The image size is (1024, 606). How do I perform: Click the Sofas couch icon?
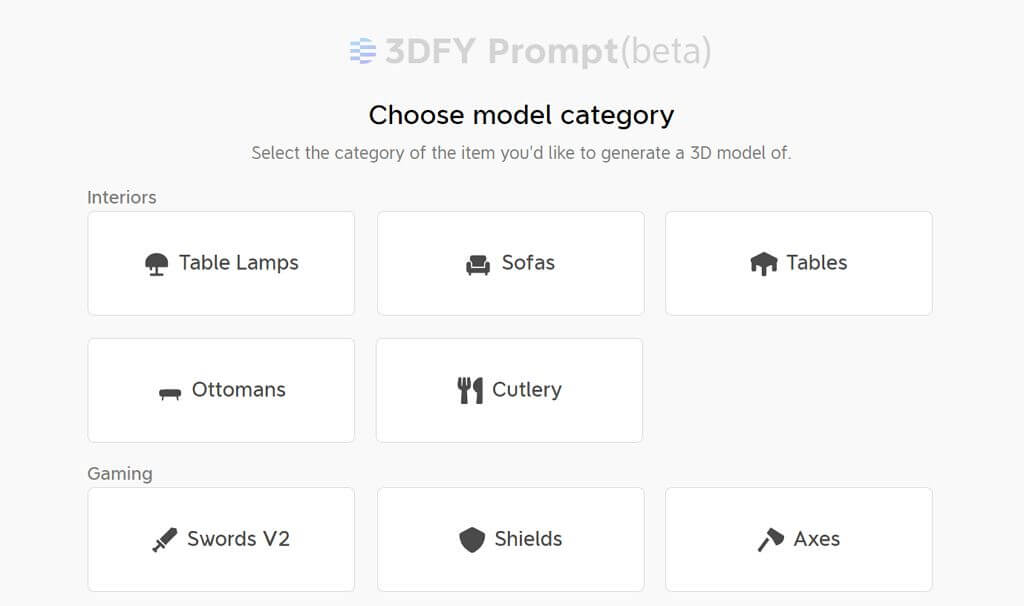tap(480, 263)
